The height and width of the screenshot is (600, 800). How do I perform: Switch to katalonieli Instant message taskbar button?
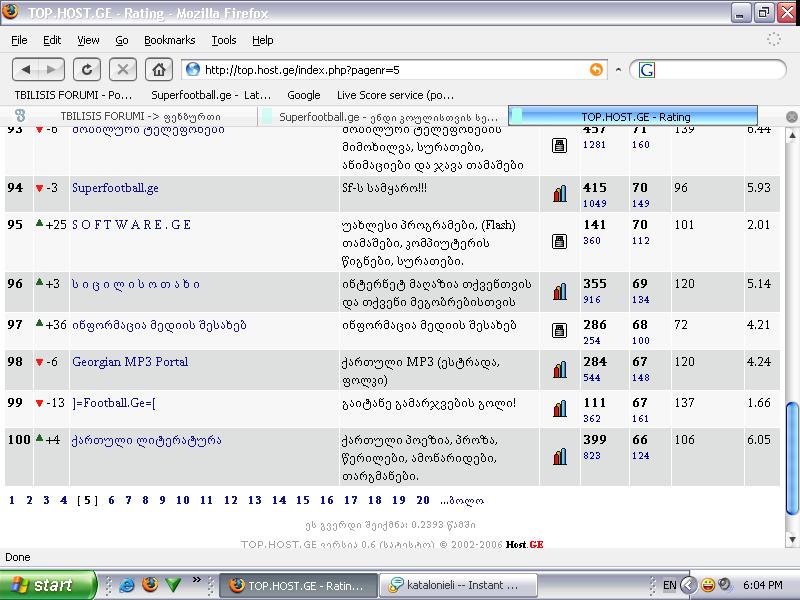459,585
